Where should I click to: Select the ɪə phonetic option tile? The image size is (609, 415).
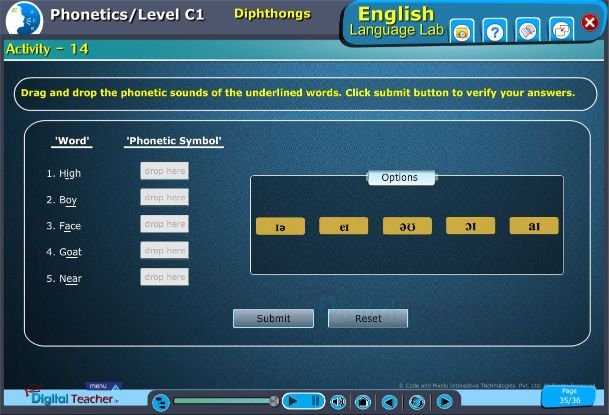pyautogui.click(x=280, y=226)
